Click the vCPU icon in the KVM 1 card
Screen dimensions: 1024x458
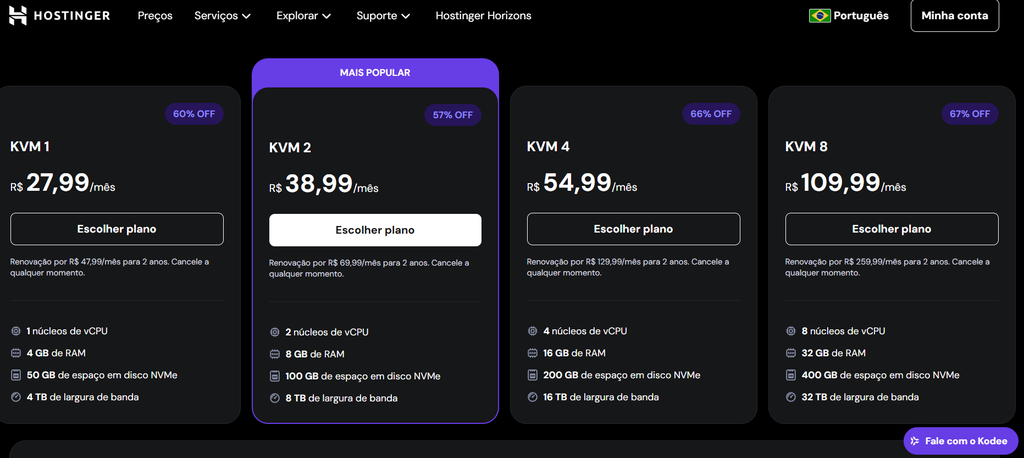pyautogui.click(x=16, y=331)
